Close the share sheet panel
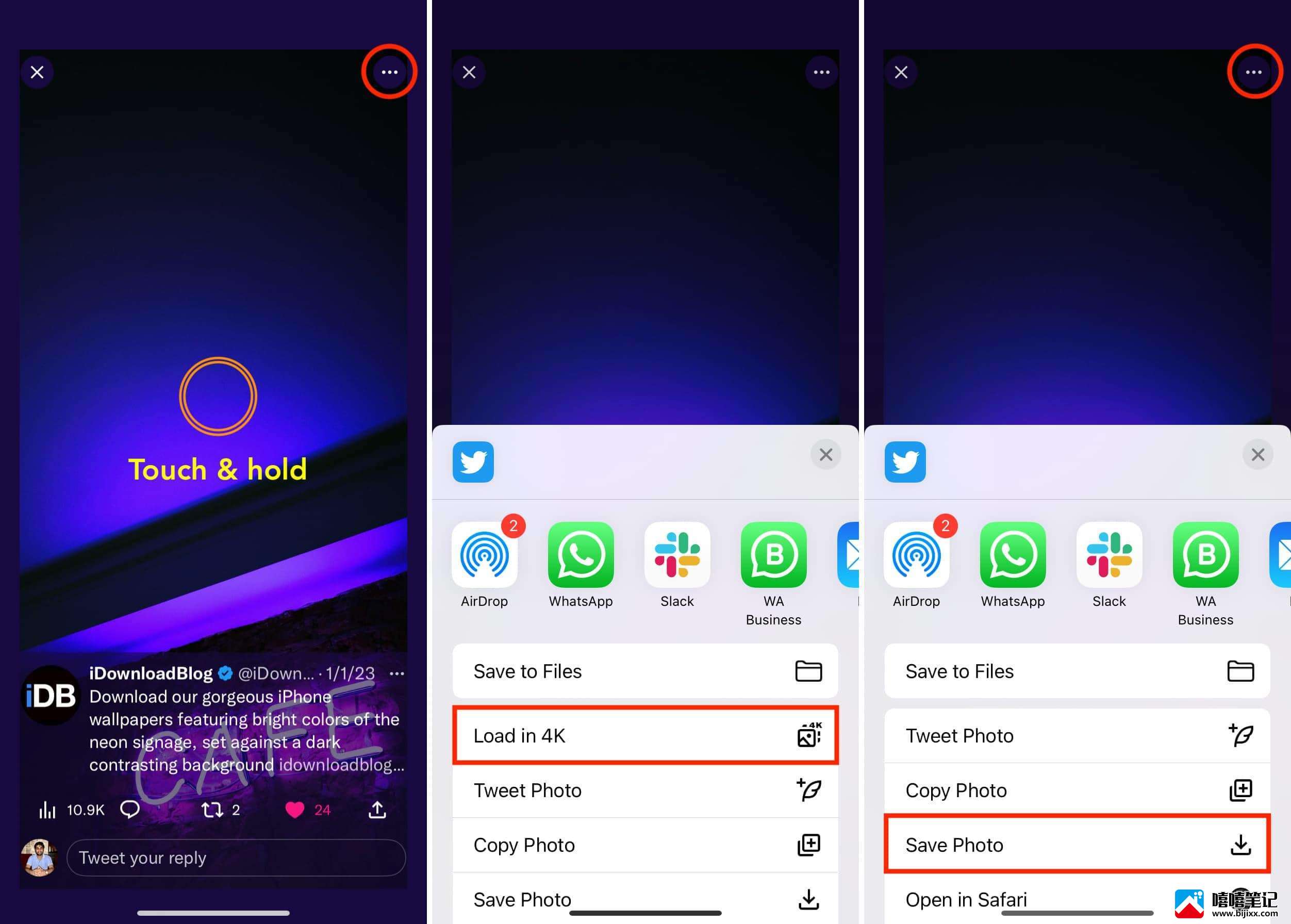Viewport: 1291px width, 924px height. pyautogui.click(x=825, y=455)
